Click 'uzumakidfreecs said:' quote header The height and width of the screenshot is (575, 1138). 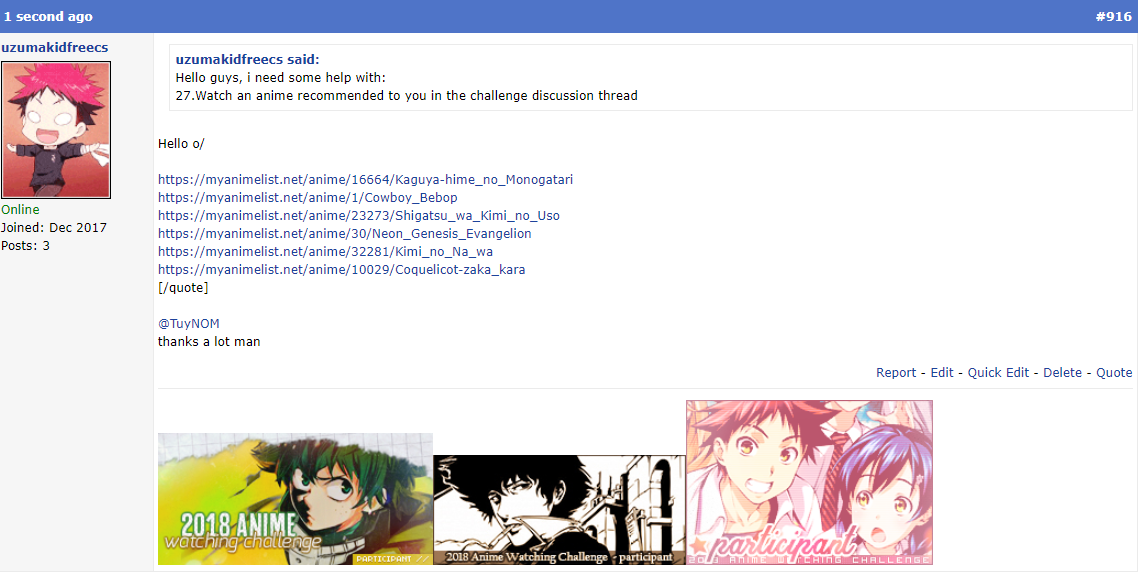247,60
